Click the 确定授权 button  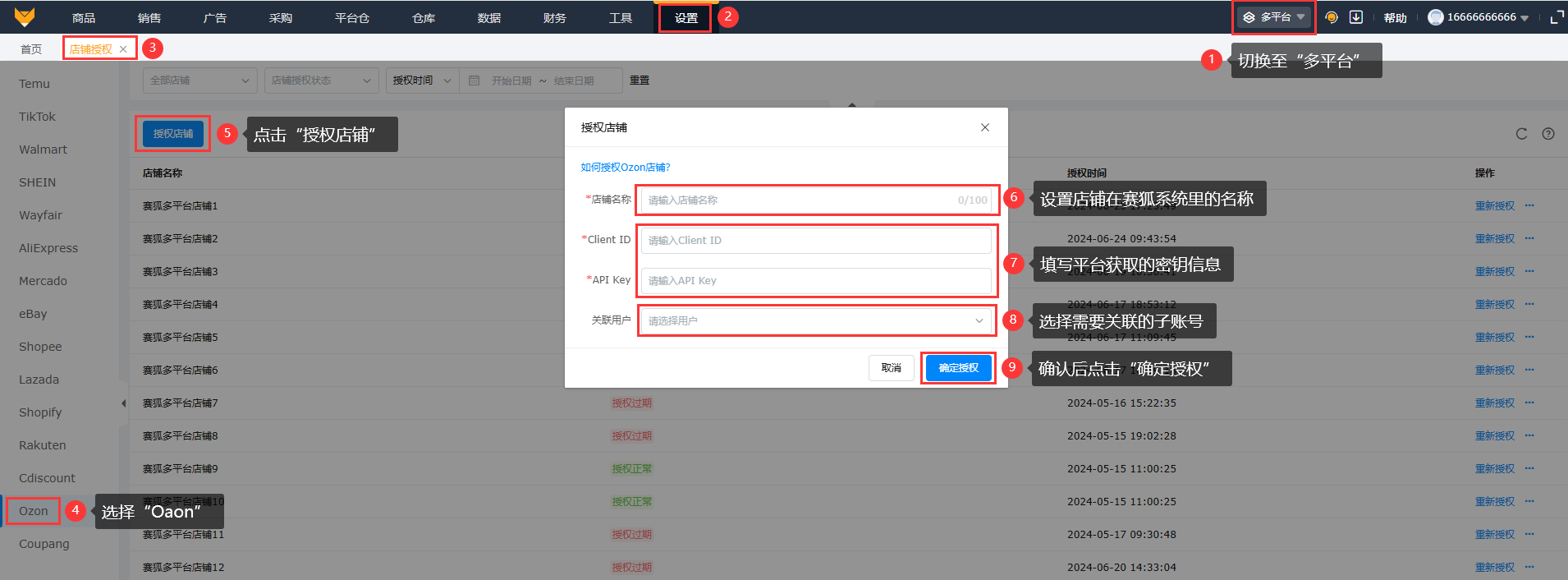click(x=959, y=368)
